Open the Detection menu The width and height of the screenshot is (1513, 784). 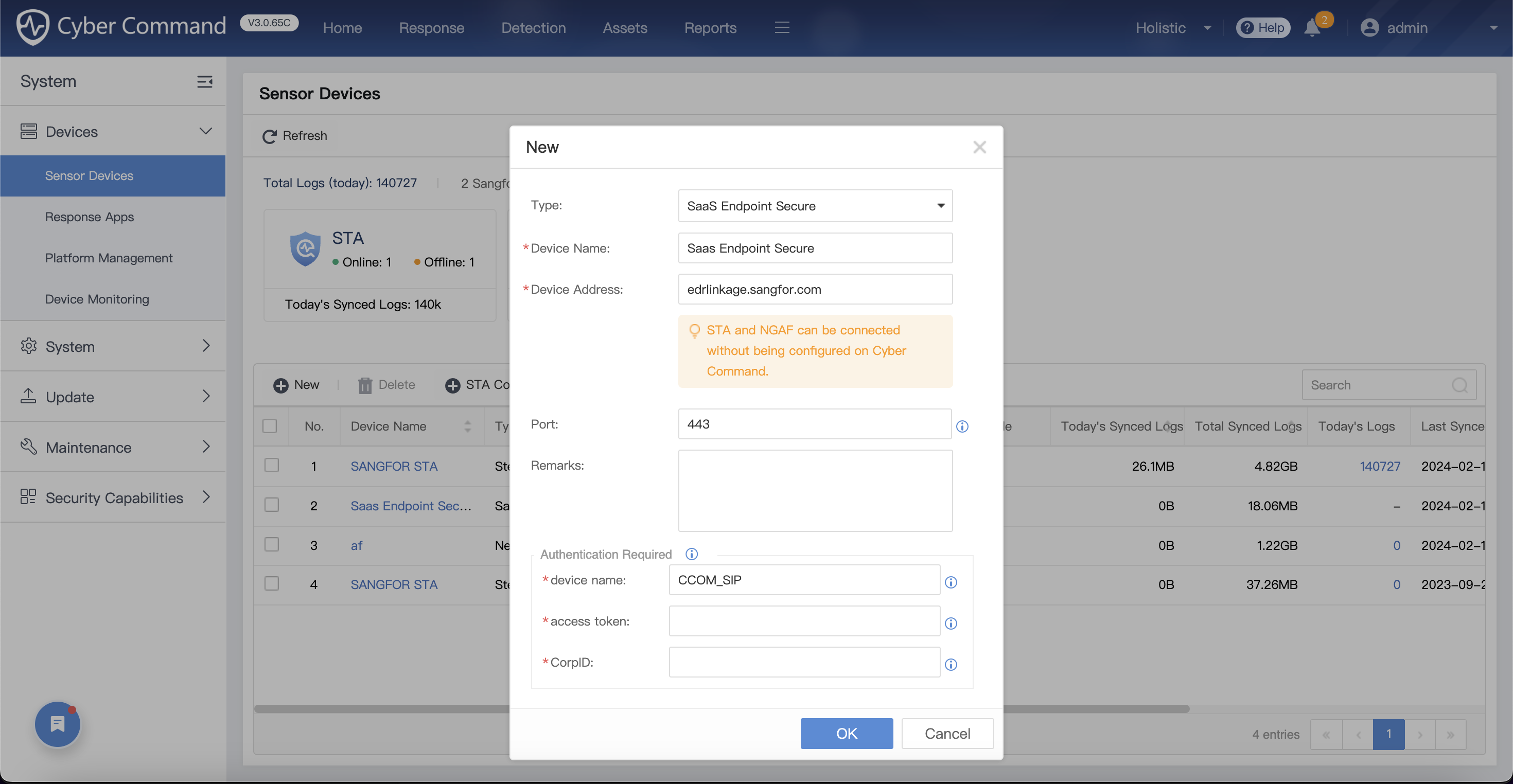pyautogui.click(x=533, y=28)
